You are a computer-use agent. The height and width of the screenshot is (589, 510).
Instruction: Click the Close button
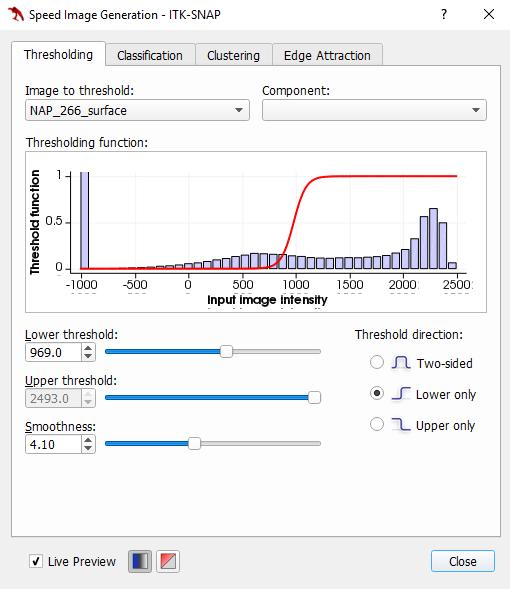[463, 561]
